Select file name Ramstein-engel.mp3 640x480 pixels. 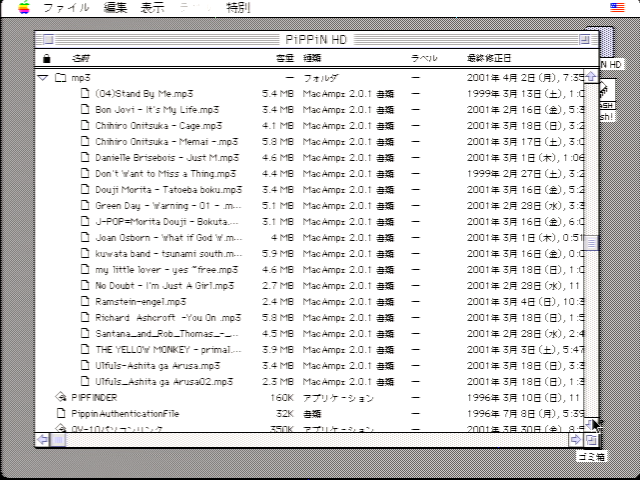coord(141,302)
